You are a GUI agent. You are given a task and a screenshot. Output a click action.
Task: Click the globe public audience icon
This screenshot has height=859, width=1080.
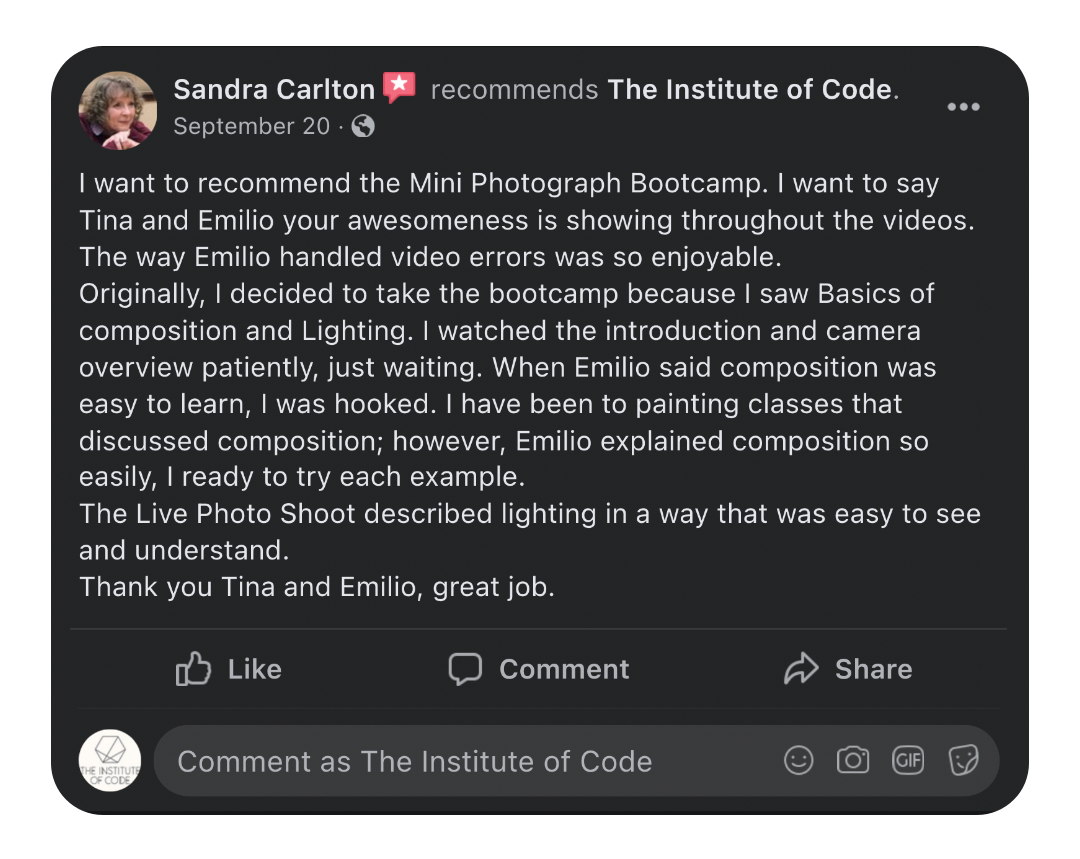coord(363,126)
